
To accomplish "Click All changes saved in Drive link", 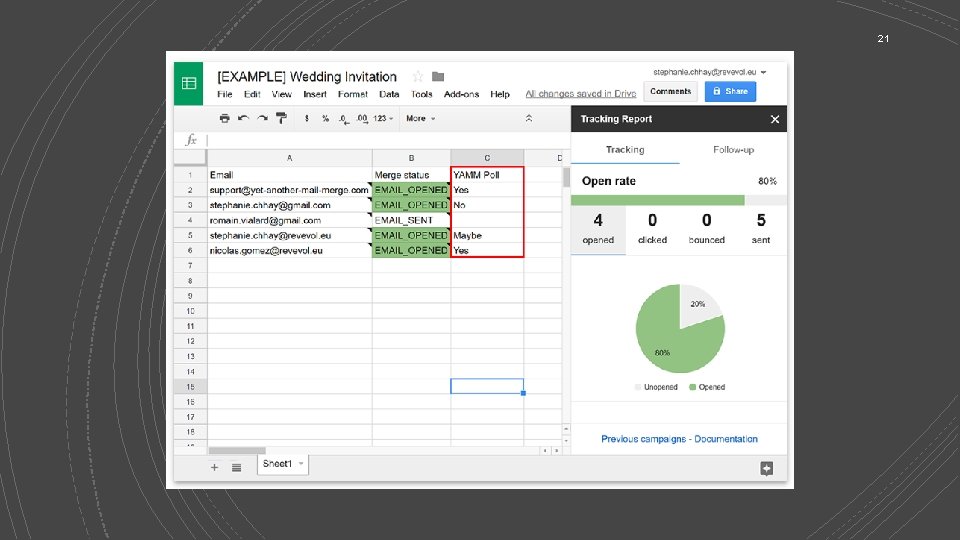I will pyautogui.click(x=580, y=94).
